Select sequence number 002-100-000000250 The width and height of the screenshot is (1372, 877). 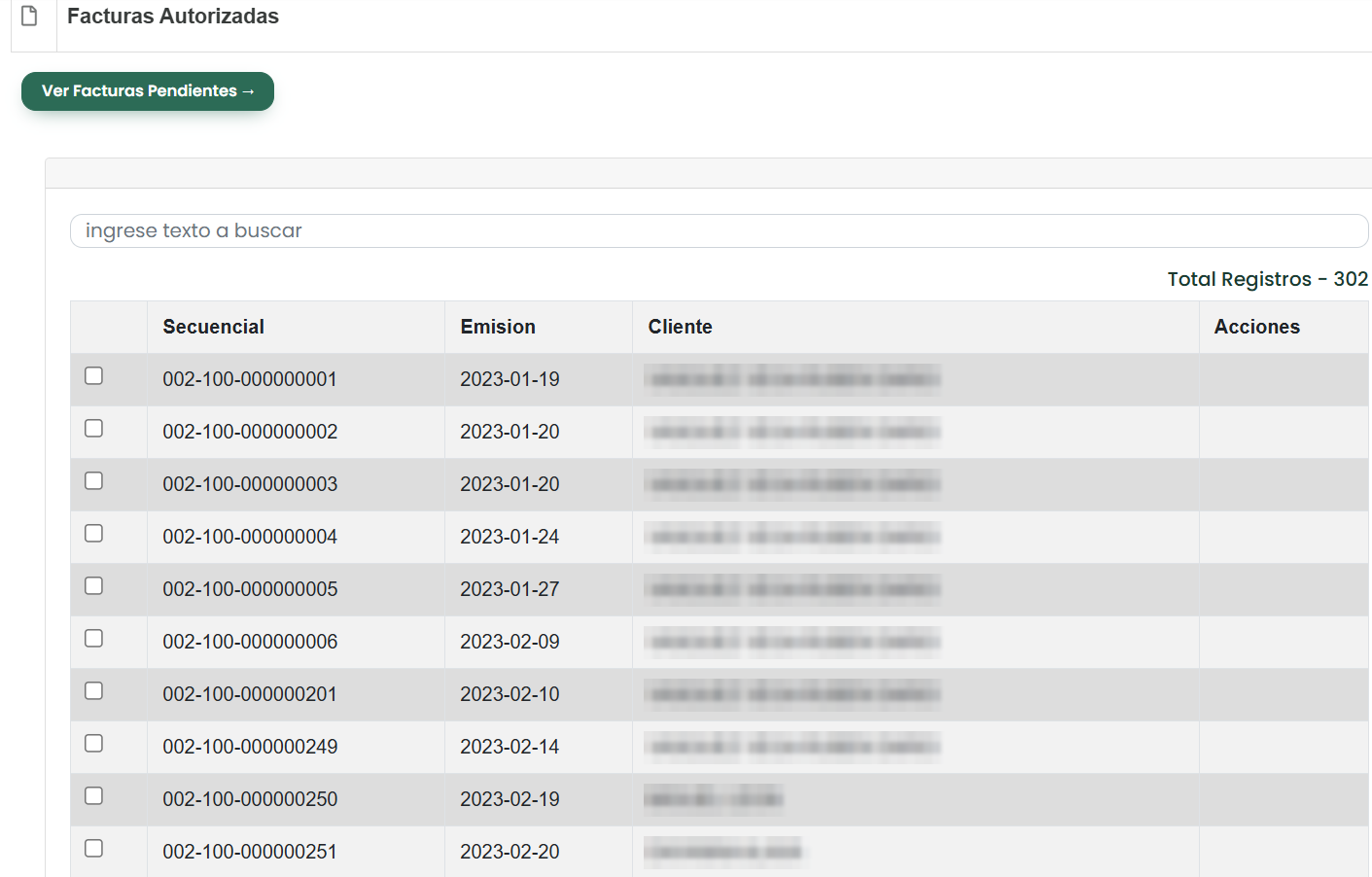(250, 799)
